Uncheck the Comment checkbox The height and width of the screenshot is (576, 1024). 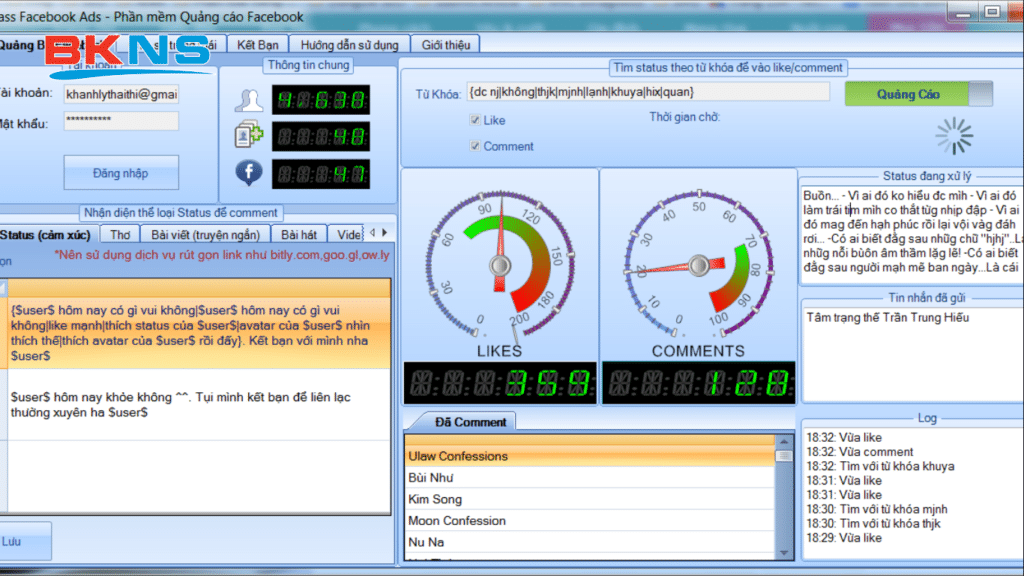(475, 146)
